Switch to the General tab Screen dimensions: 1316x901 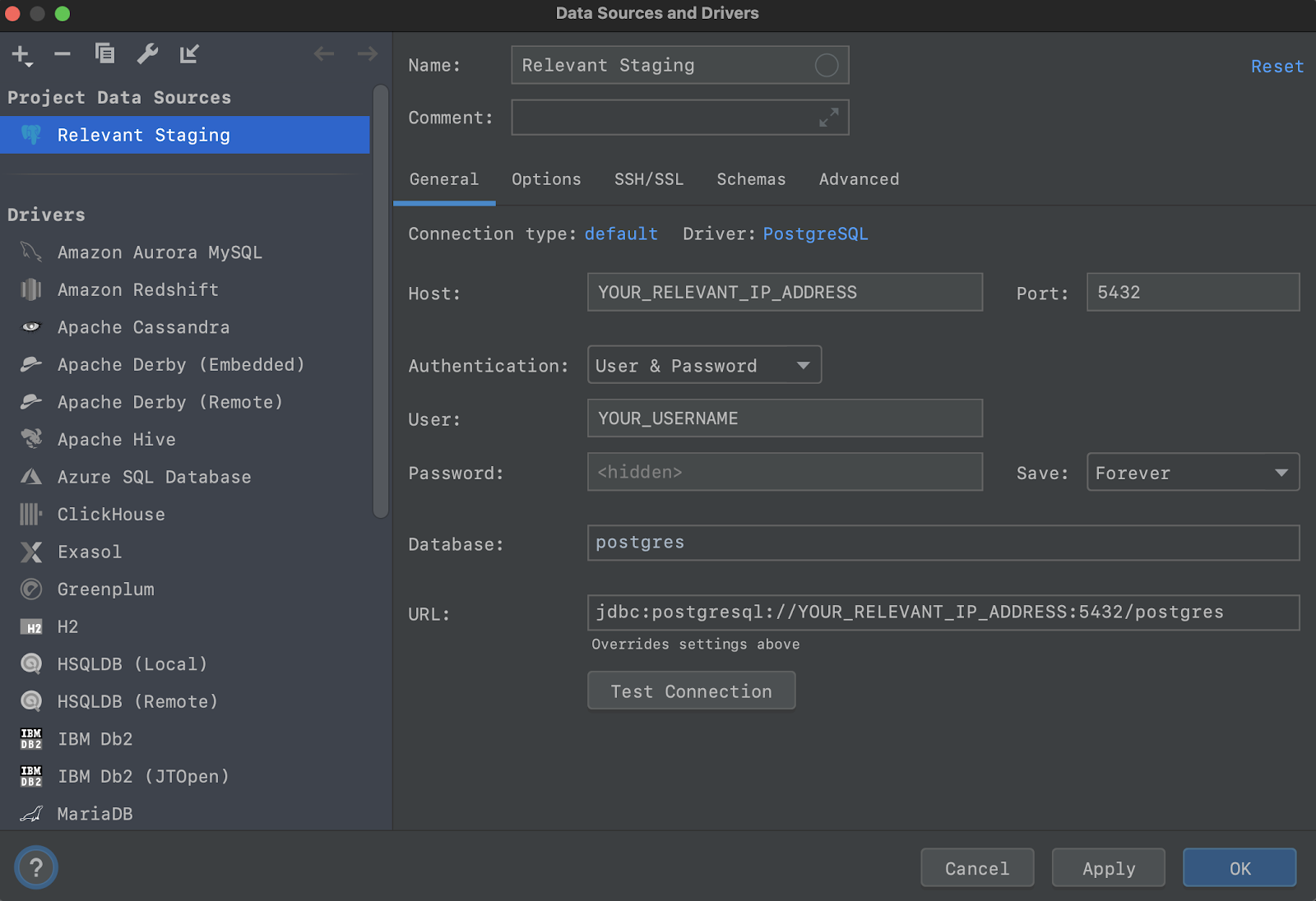(444, 179)
